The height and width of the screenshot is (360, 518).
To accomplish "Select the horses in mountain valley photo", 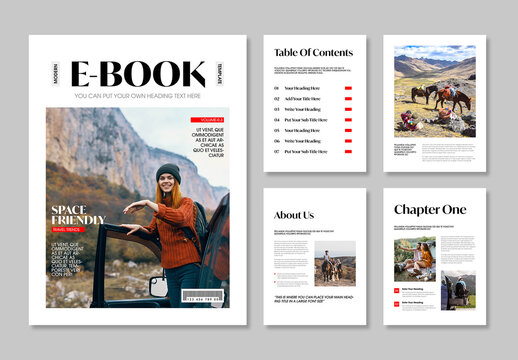I will [435, 91].
